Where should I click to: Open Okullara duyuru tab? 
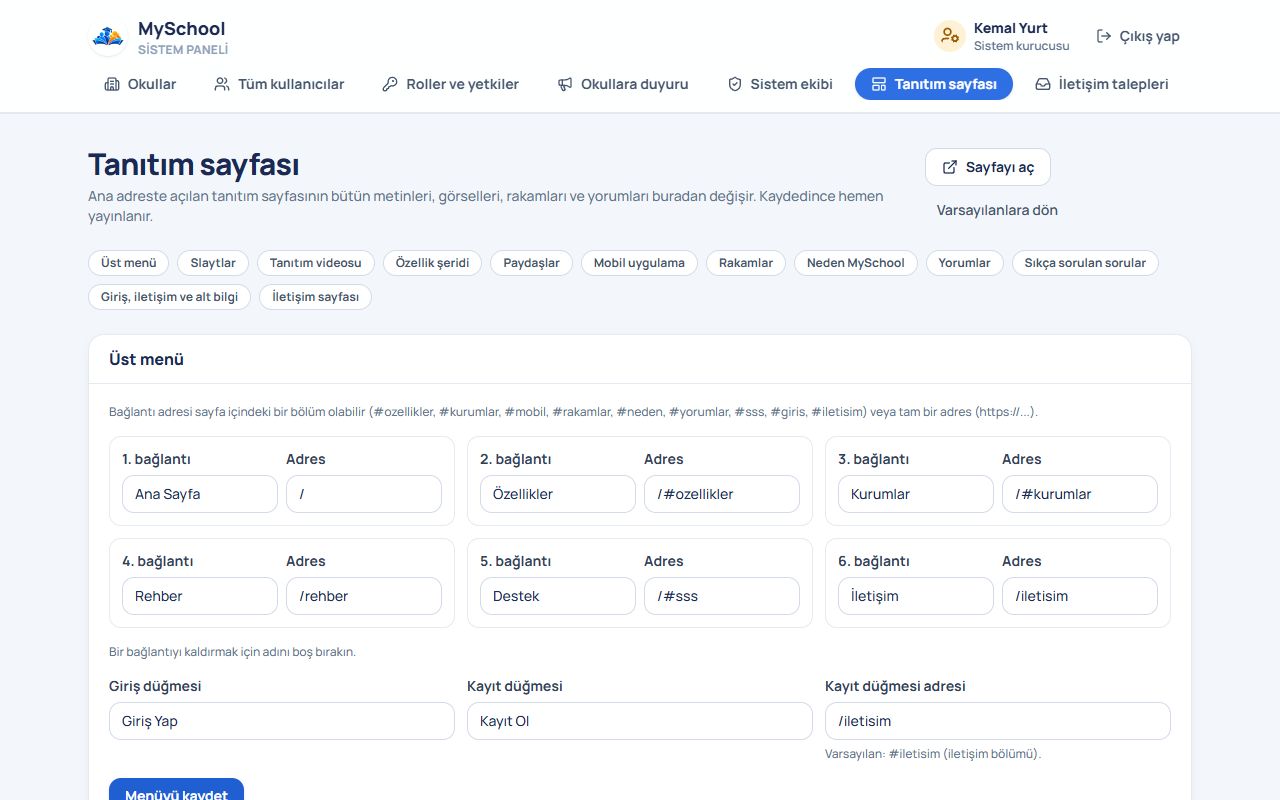click(623, 84)
